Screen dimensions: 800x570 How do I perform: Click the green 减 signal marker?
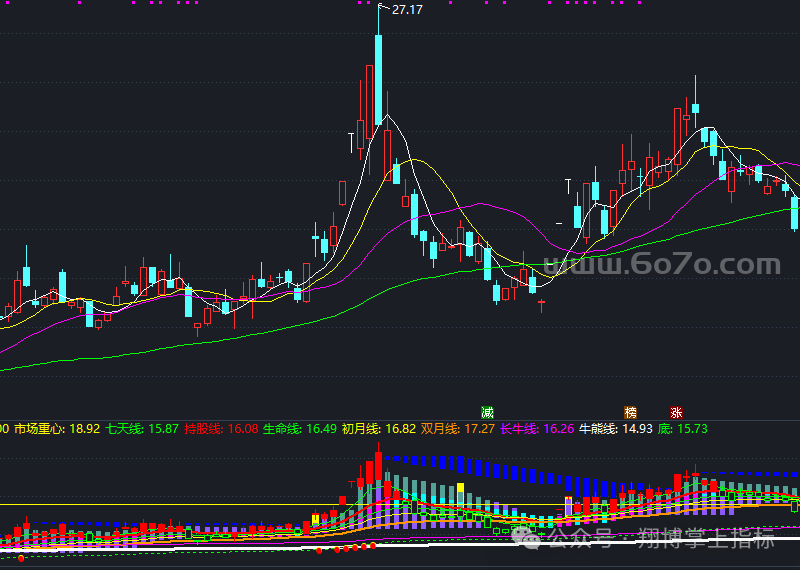(x=488, y=412)
